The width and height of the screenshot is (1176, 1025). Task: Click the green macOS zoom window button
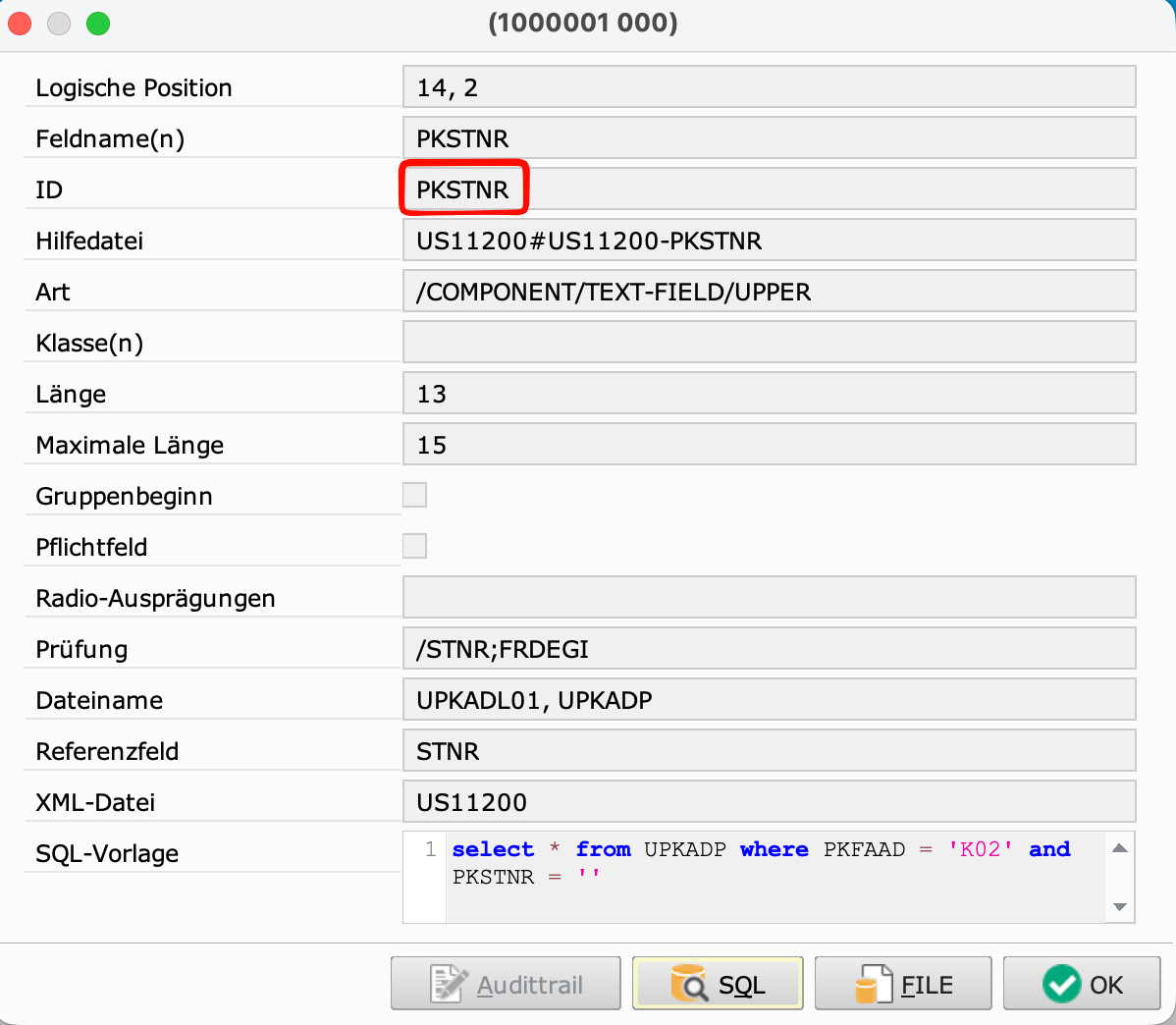click(98, 24)
